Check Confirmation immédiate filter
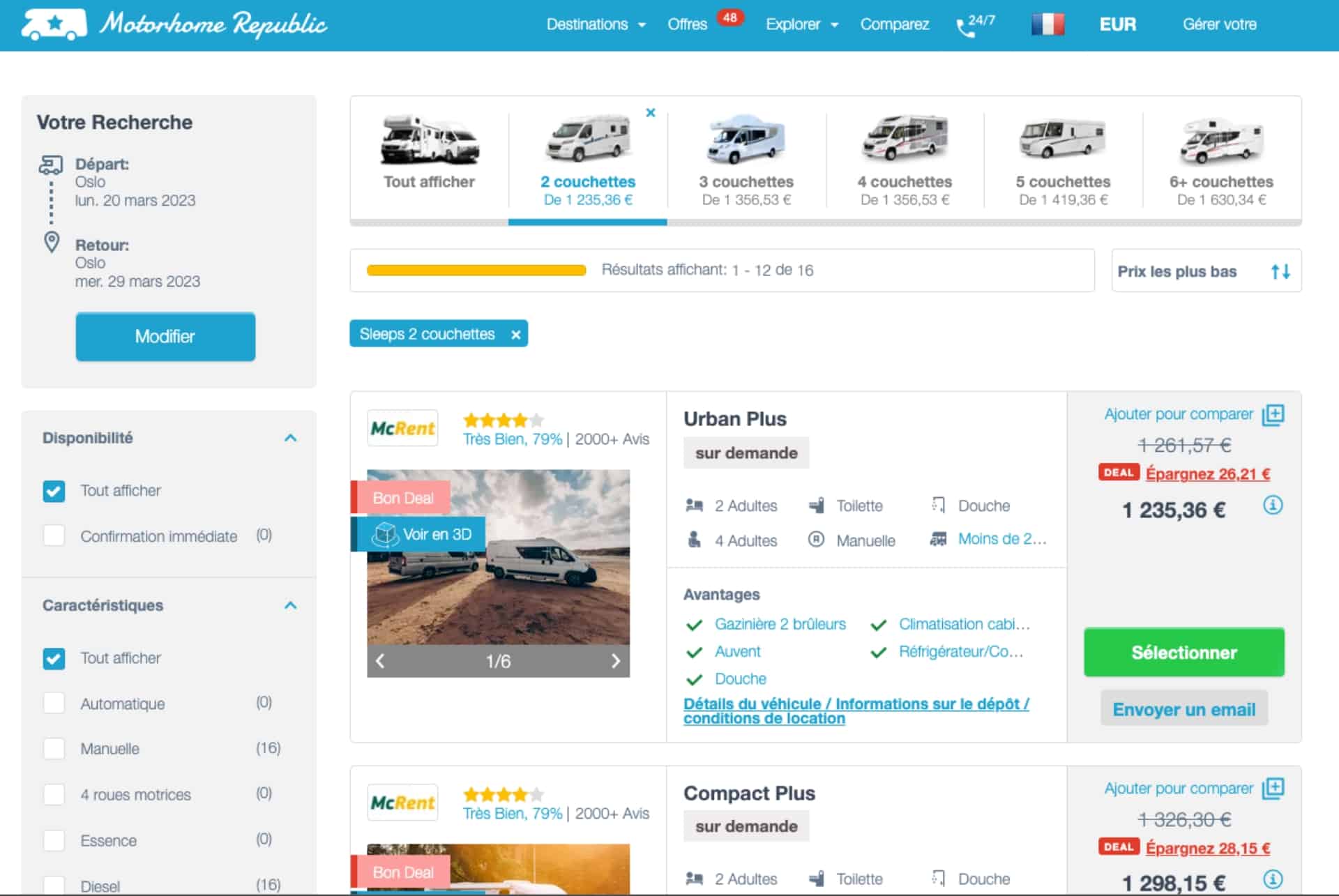 click(x=54, y=536)
